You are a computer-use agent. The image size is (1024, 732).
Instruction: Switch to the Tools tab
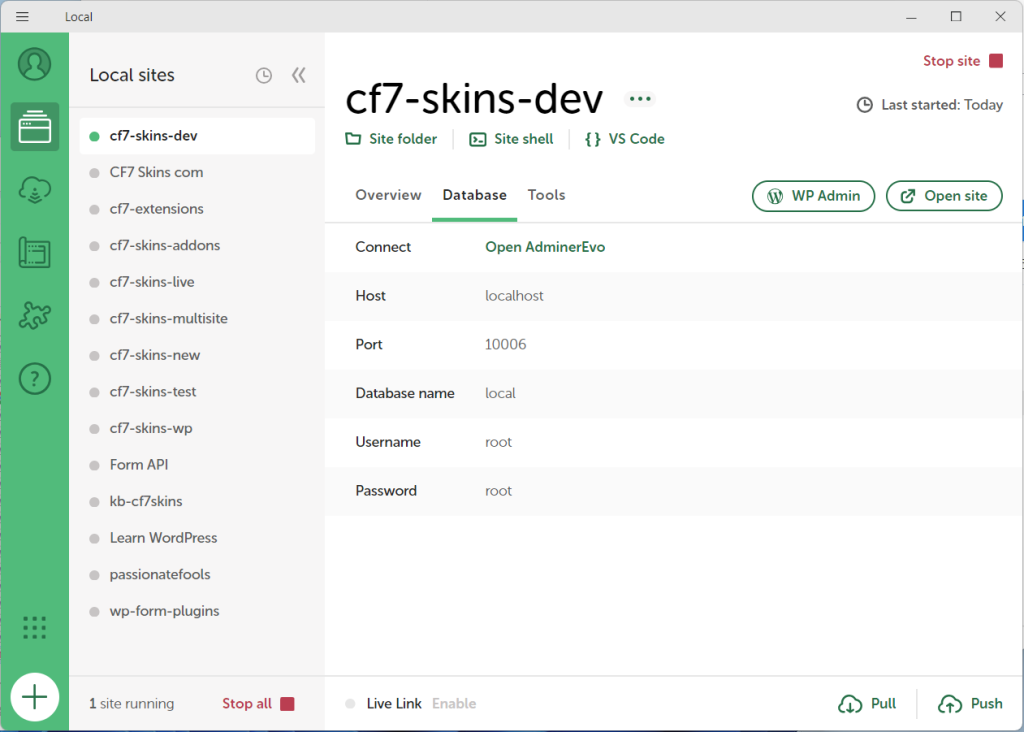tap(547, 195)
